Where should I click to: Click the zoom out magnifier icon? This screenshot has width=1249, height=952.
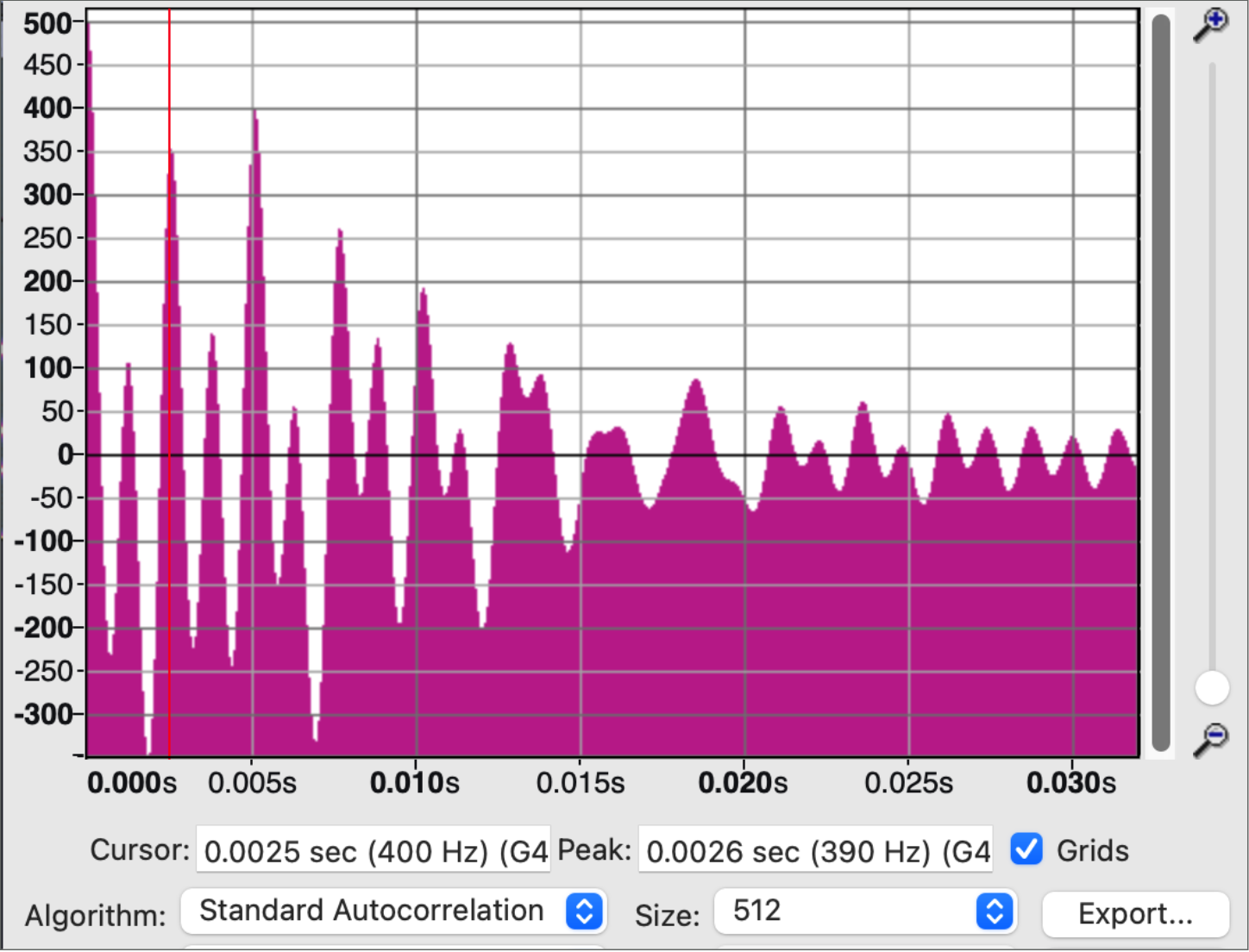[x=1211, y=740]
